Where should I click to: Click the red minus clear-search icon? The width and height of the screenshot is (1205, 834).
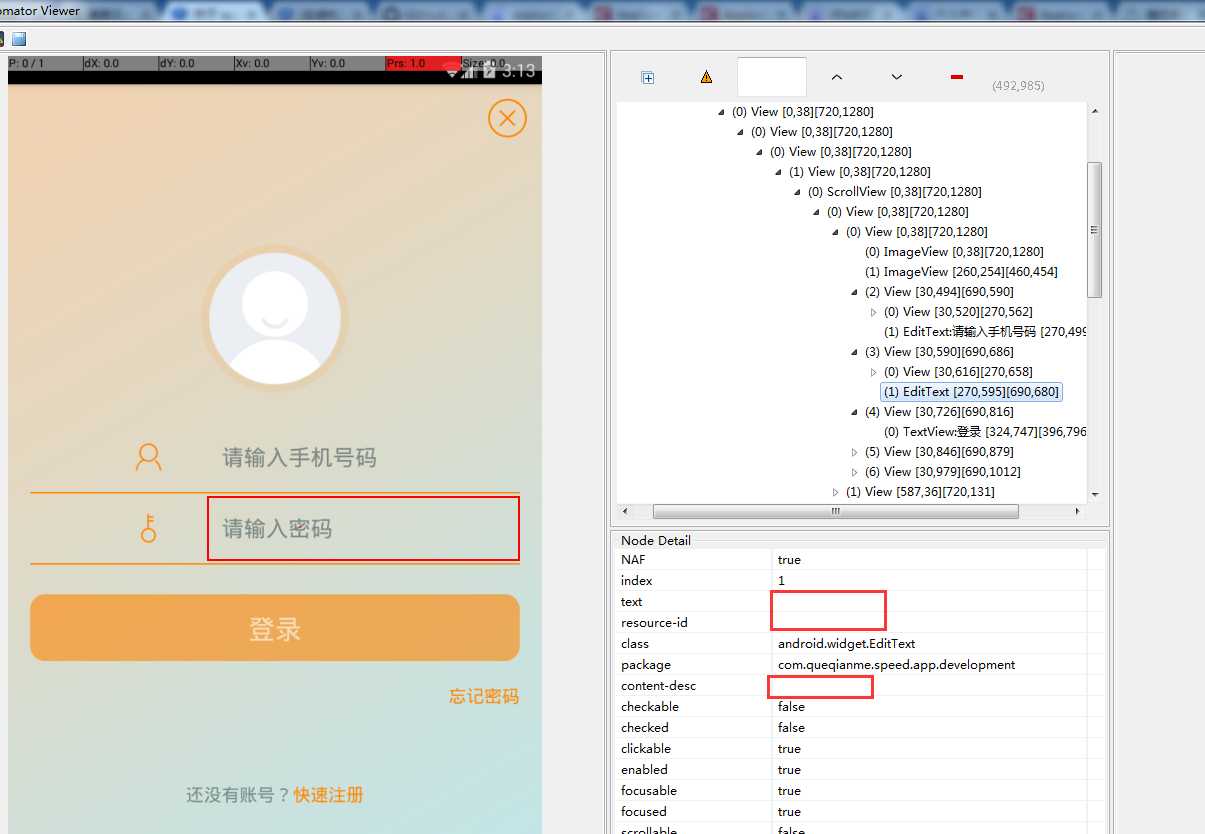[x=957, y=77]
